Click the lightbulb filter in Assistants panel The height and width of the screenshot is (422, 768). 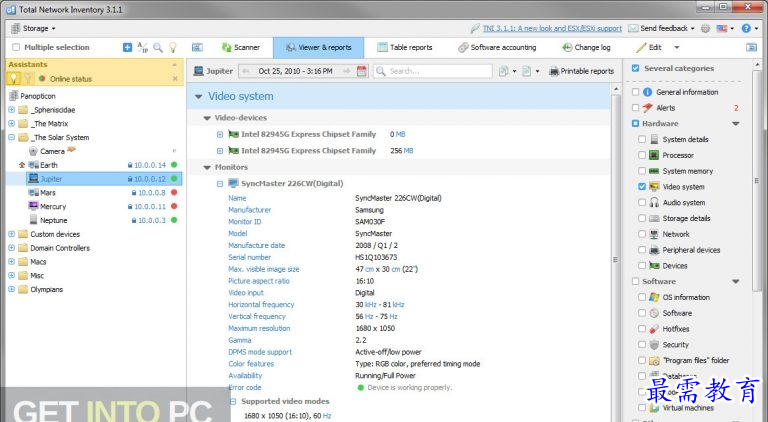tap(14, 78)
